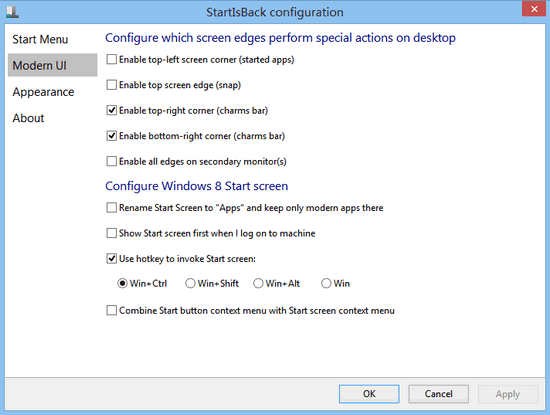Image resolution: width=550 pixels, height=415 pixels.
Task: Enable top screen edge (snap) checkbox
Action: point(112,85)
